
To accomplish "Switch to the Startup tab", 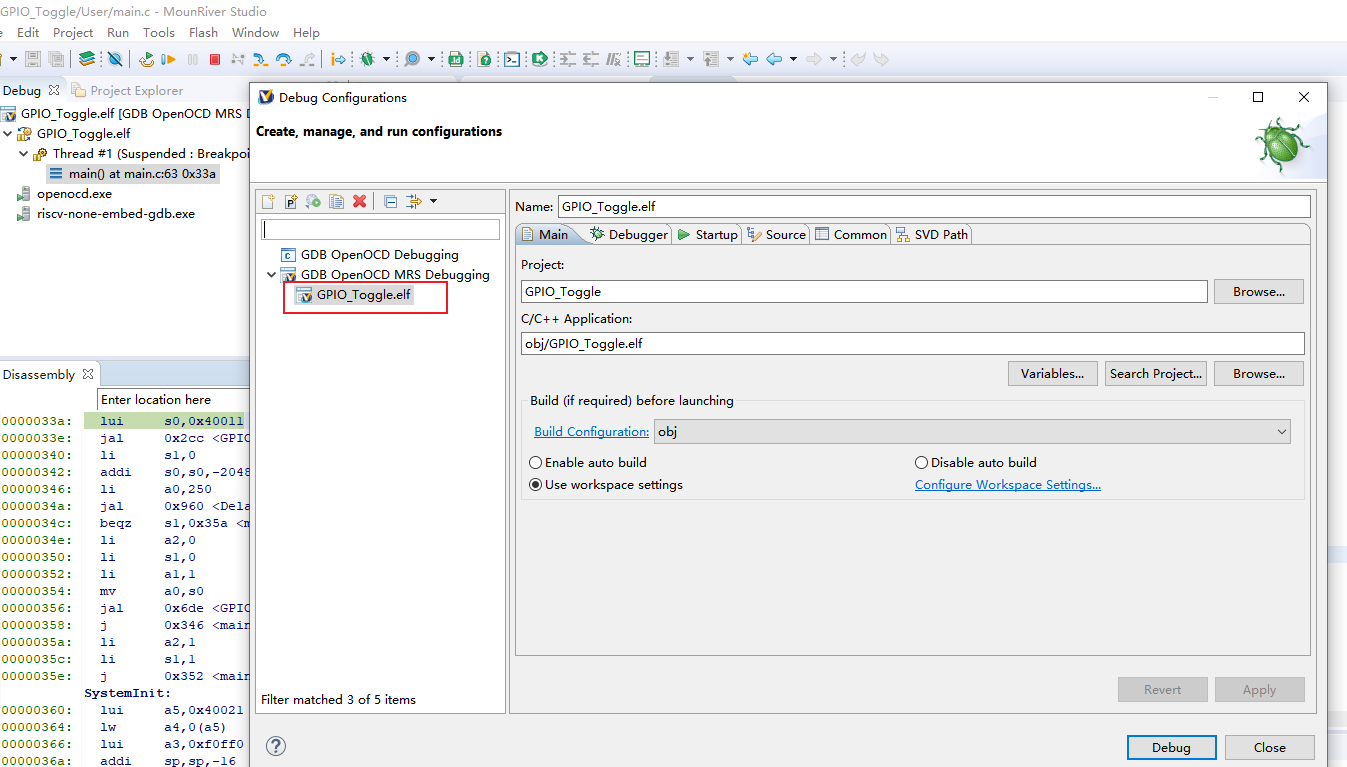I will [x=707, y=234].
